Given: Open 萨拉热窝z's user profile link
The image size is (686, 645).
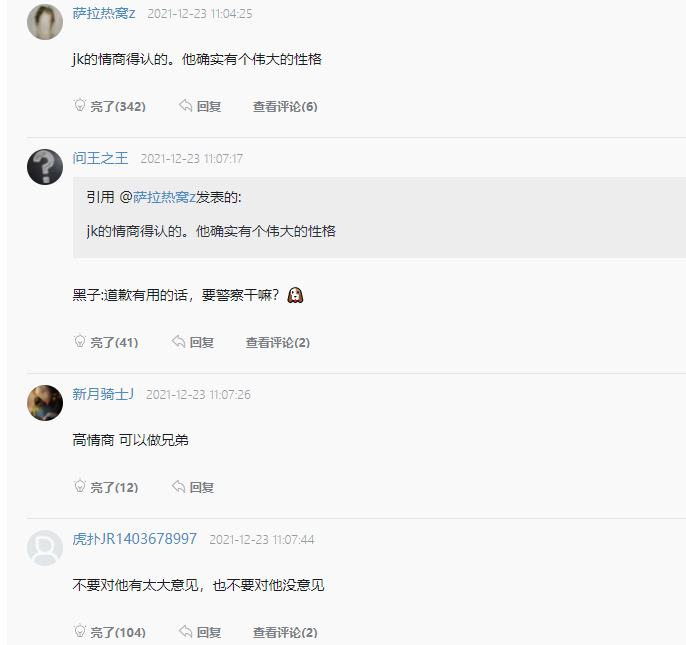Looking at the screenshot, I should pyautogui.click(x=104, y=14).
